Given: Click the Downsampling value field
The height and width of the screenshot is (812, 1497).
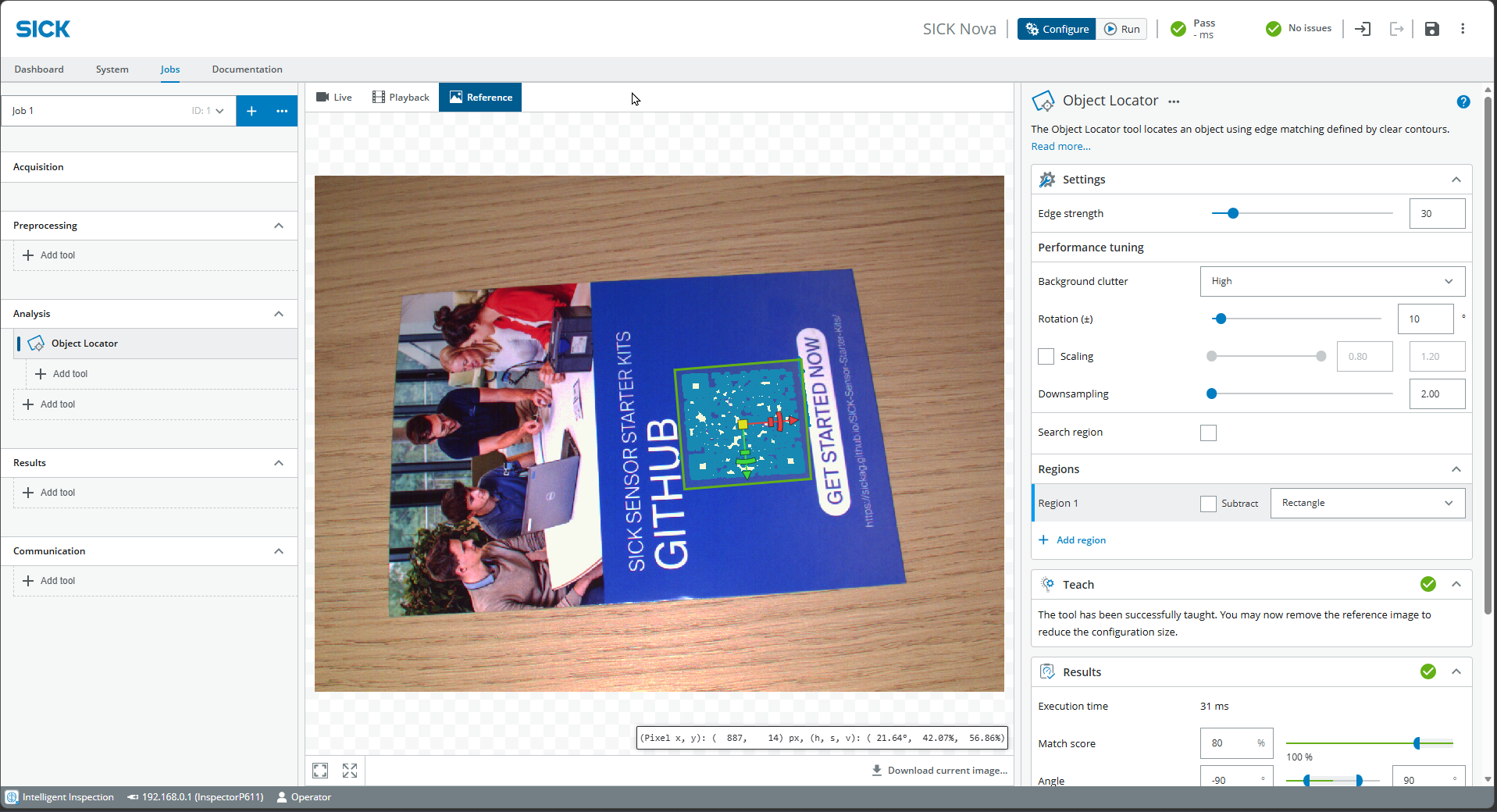Looking at the screenshot, I should (x=1437, y=394).
